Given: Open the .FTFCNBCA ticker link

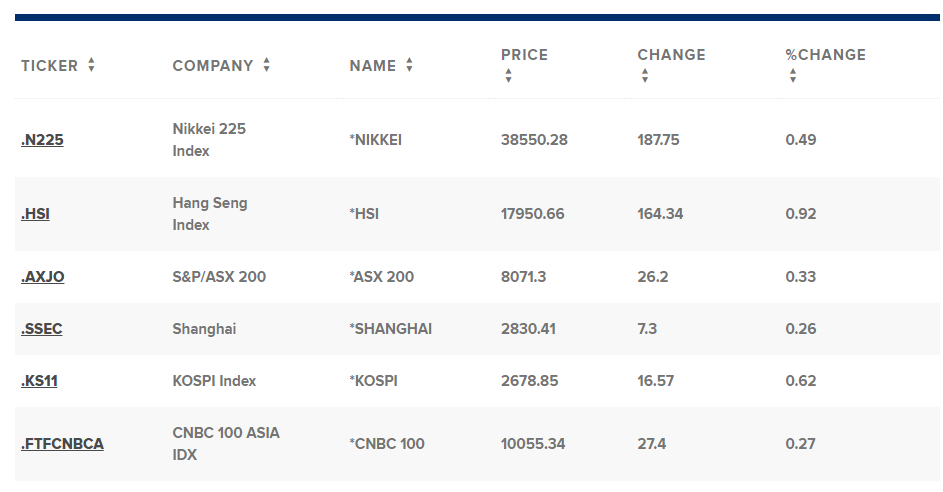Looking at the screenshot, I should tap(63, 444).
